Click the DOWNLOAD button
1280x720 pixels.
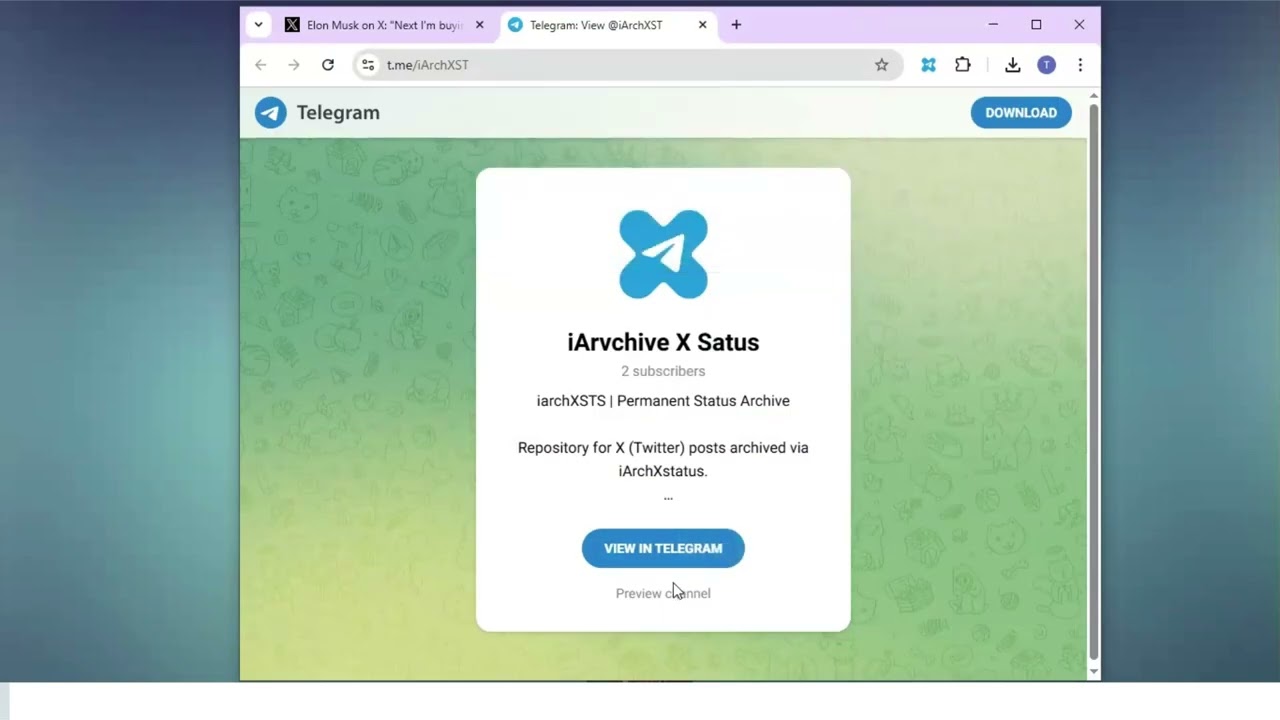click(1021, 113)
